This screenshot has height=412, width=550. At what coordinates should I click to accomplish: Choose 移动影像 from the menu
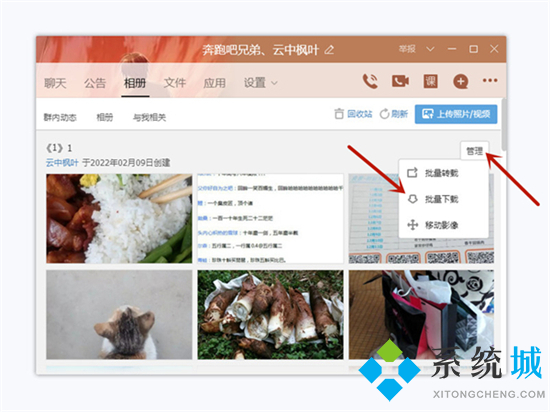pyautogui.click(x=442, y=225)
